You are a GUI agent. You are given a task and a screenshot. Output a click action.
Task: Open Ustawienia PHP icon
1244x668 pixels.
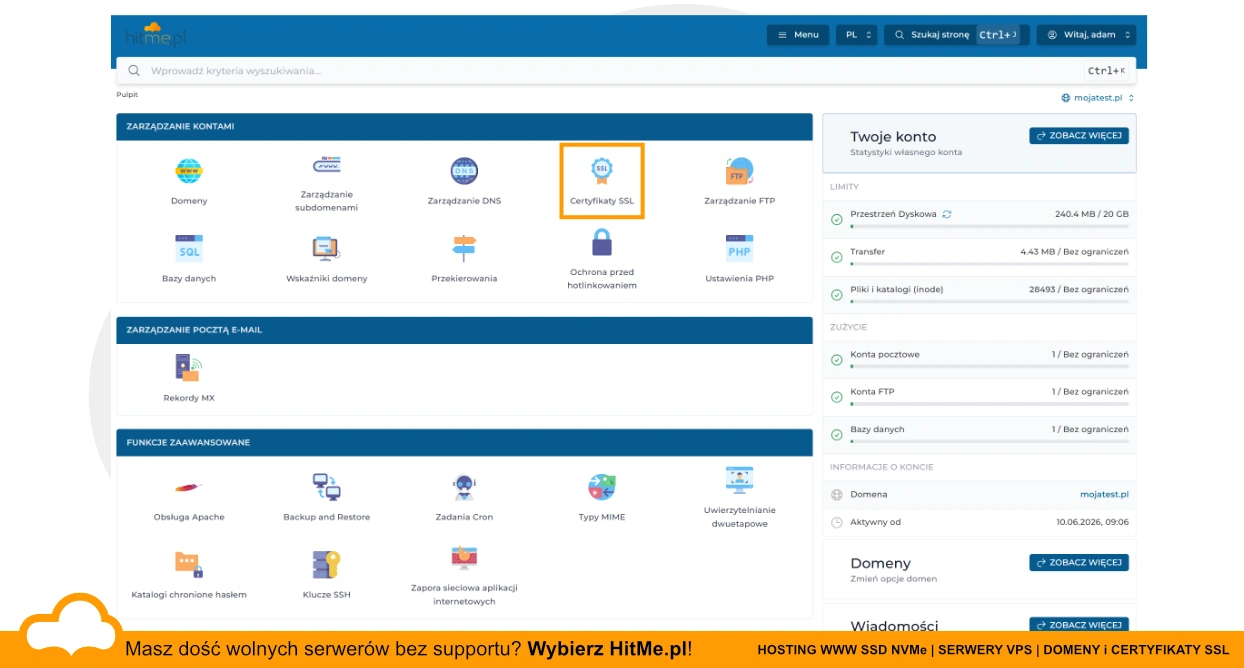pos(739,248)
